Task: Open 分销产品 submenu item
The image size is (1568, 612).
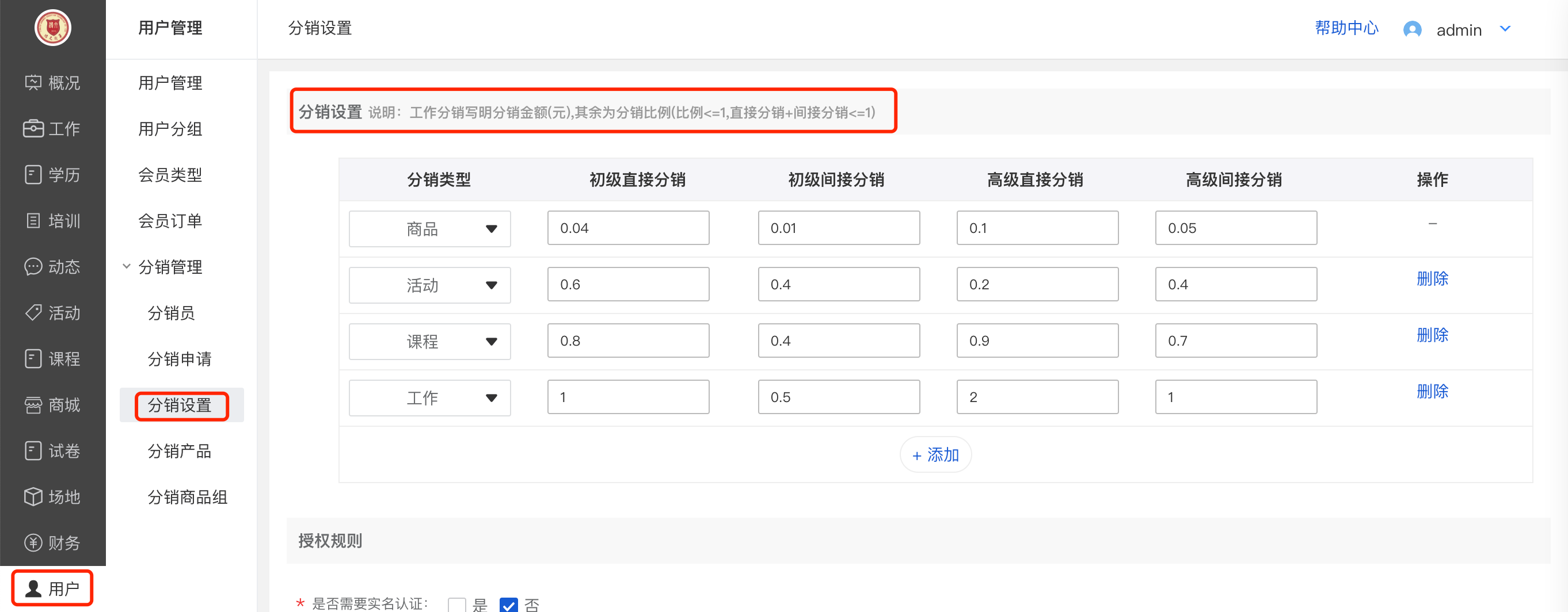Action: coord(180,451)
